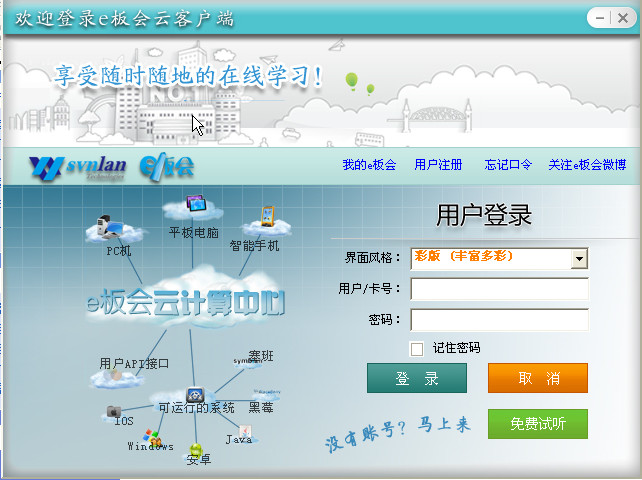This screenshot has width=642, height=480.
Task: Click the PC机 computer cloud icon
Action: (x=113, y=229)
